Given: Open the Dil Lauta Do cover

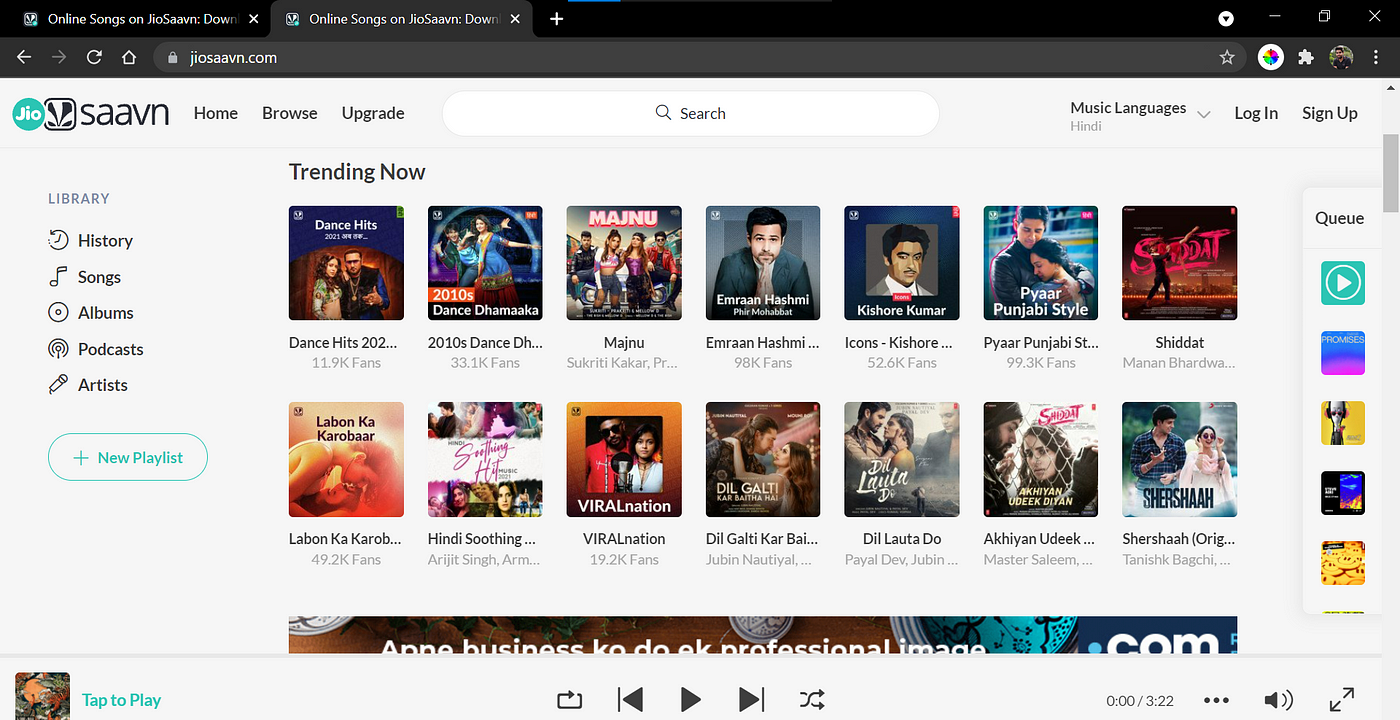Looking at the screenshot, I should coord(902,459).
